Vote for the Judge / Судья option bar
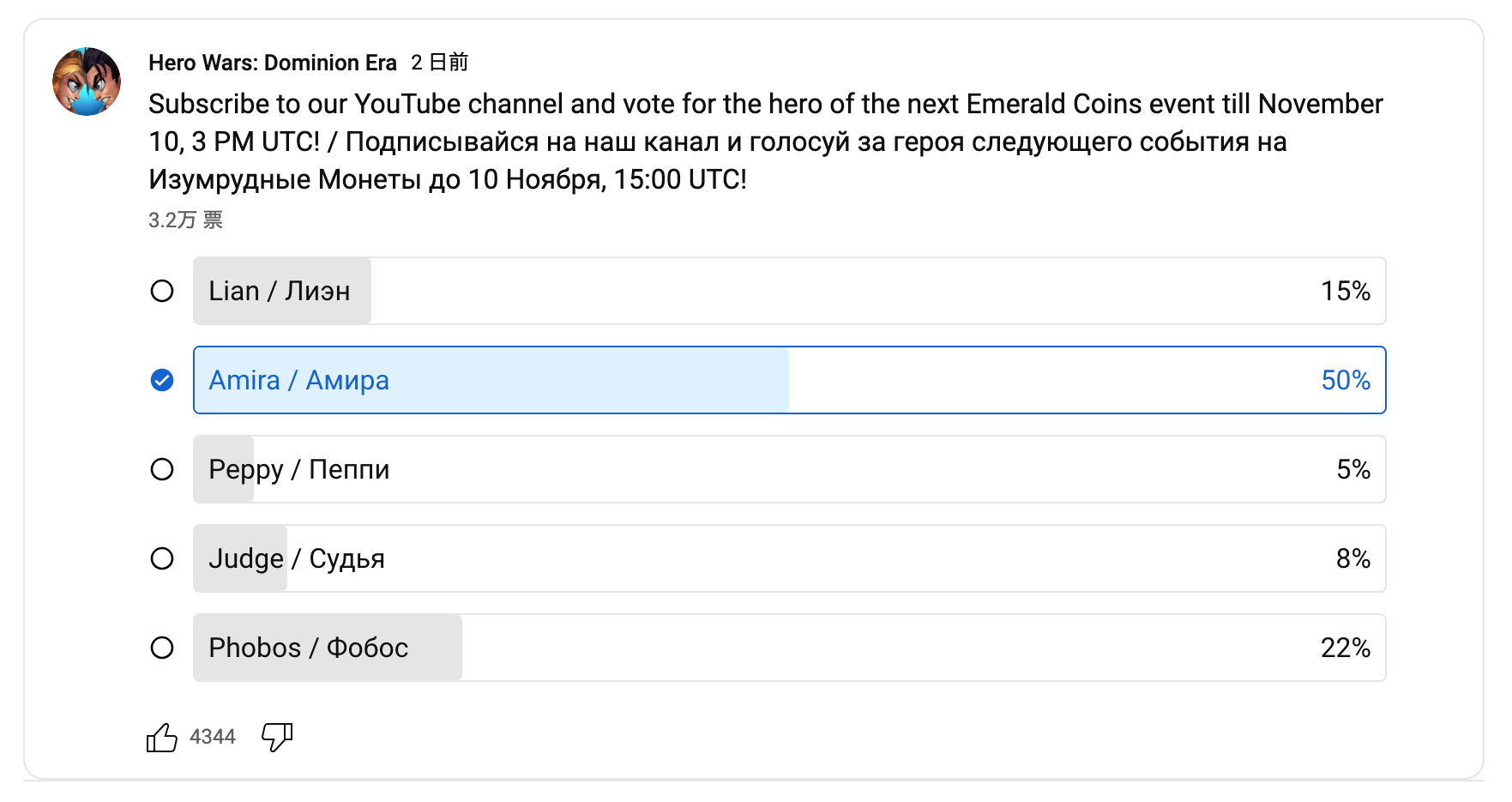Screen dimensions: 1512x802 pos(790,558)
